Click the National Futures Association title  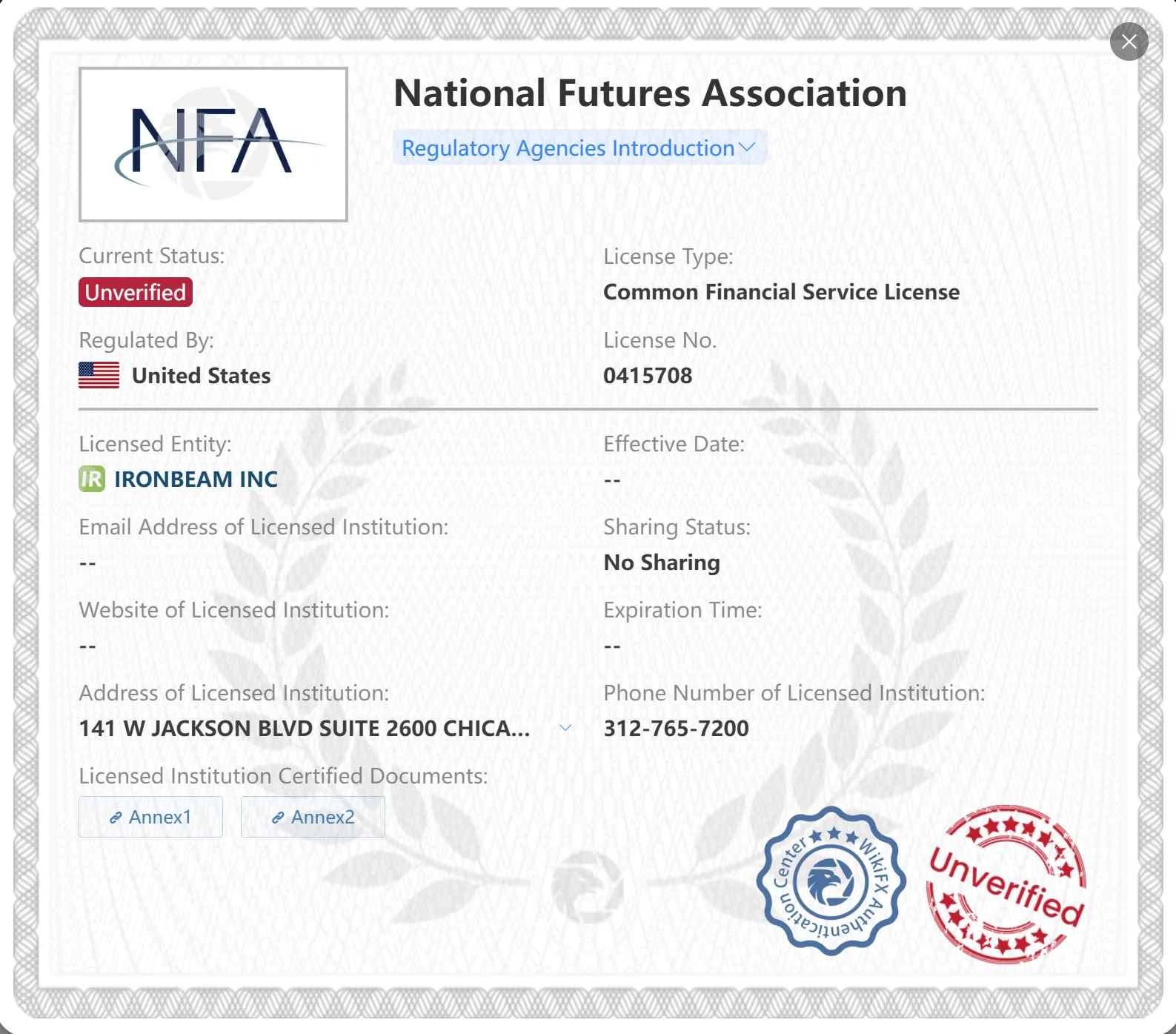click(651, 93)
